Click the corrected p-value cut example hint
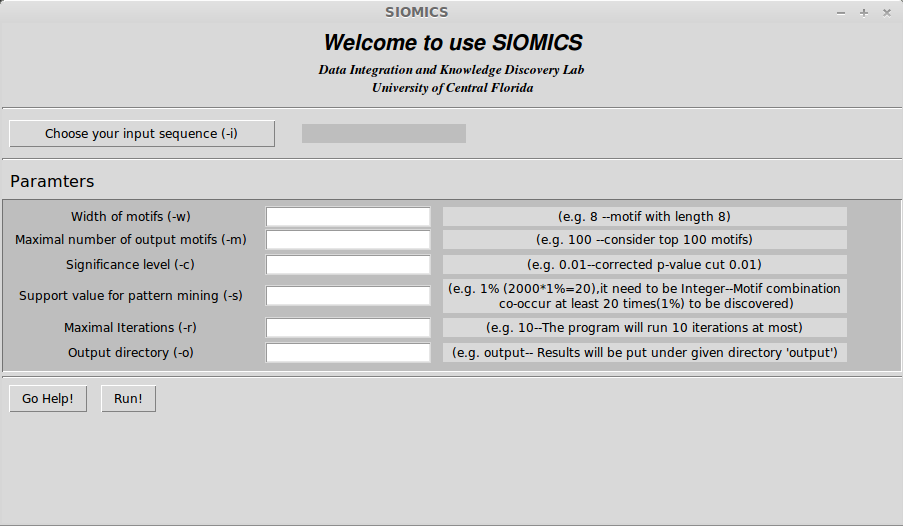The height and width of the screenshot is (526, 903). 644,264
